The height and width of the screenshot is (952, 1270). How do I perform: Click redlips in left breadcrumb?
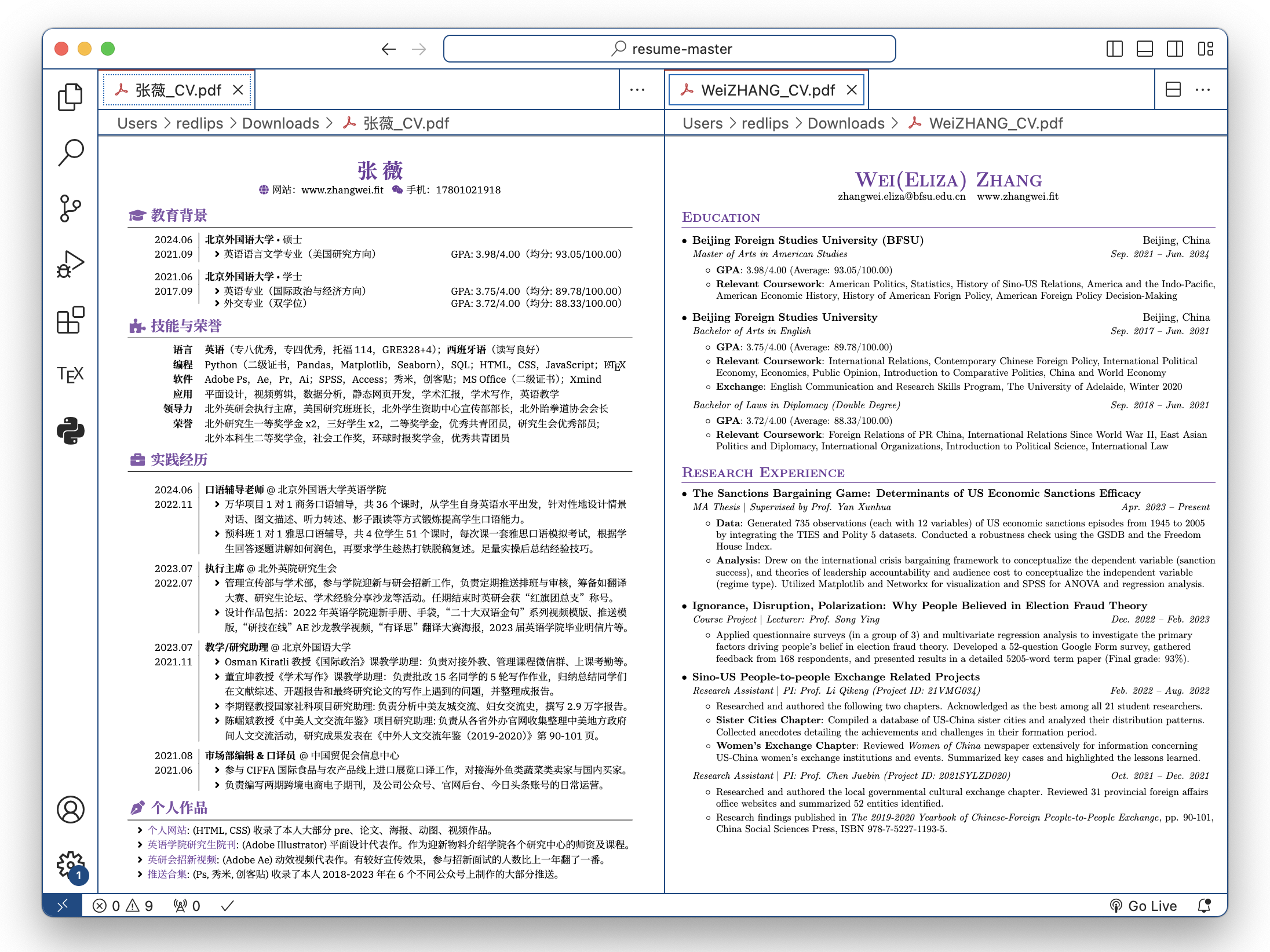tap(199, 123)
